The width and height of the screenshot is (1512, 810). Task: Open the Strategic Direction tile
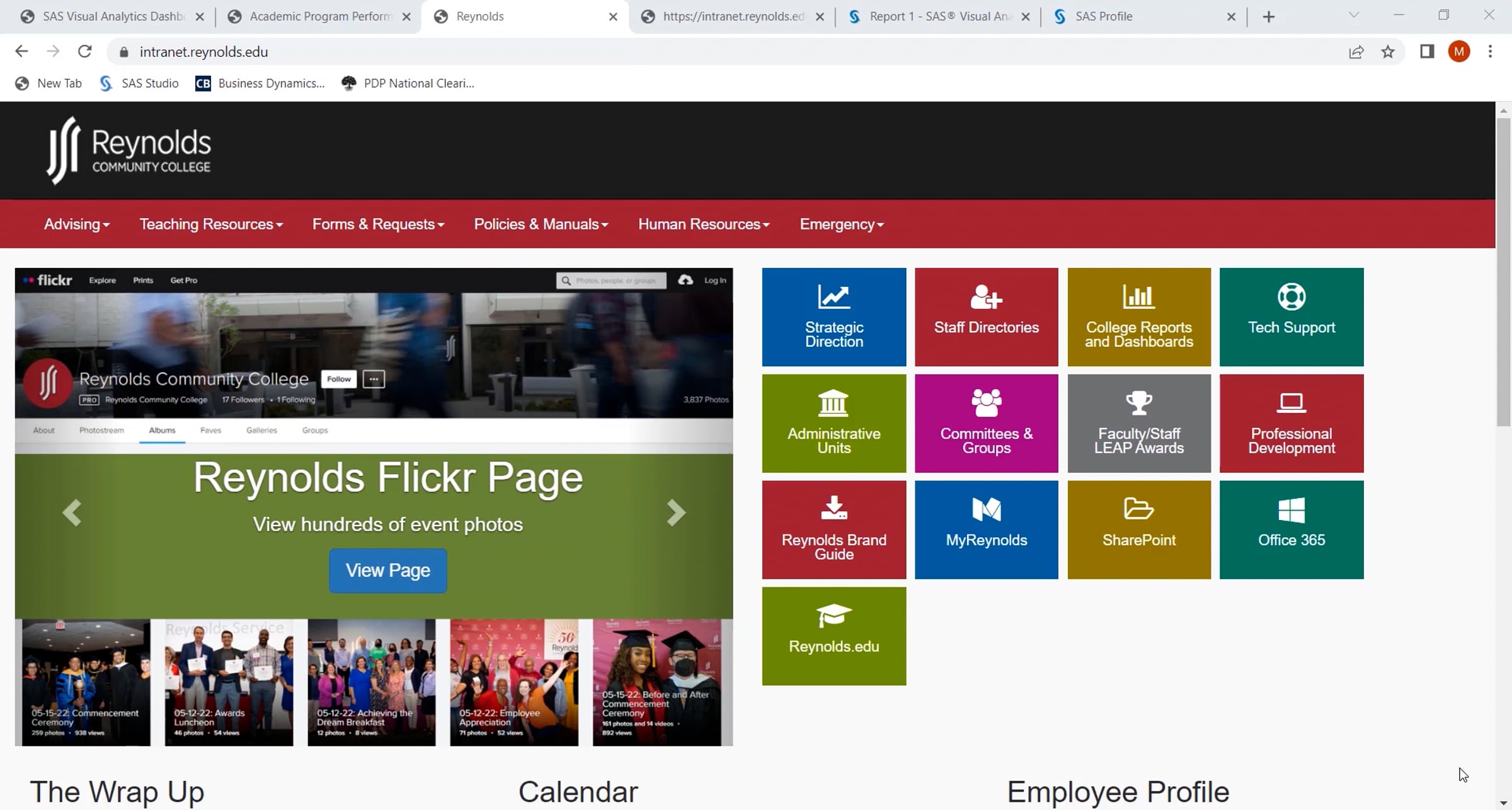point(833,316)
